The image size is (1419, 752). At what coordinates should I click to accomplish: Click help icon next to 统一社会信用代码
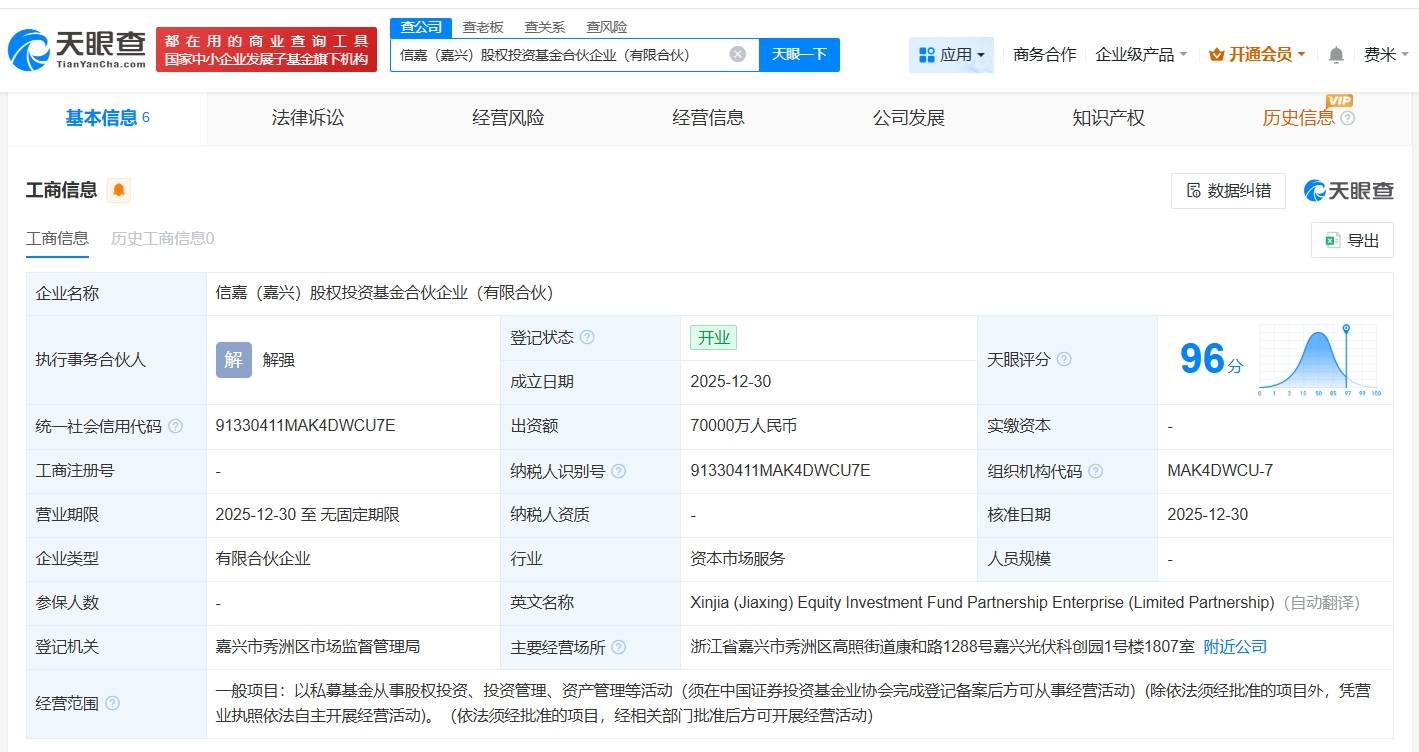176,427
